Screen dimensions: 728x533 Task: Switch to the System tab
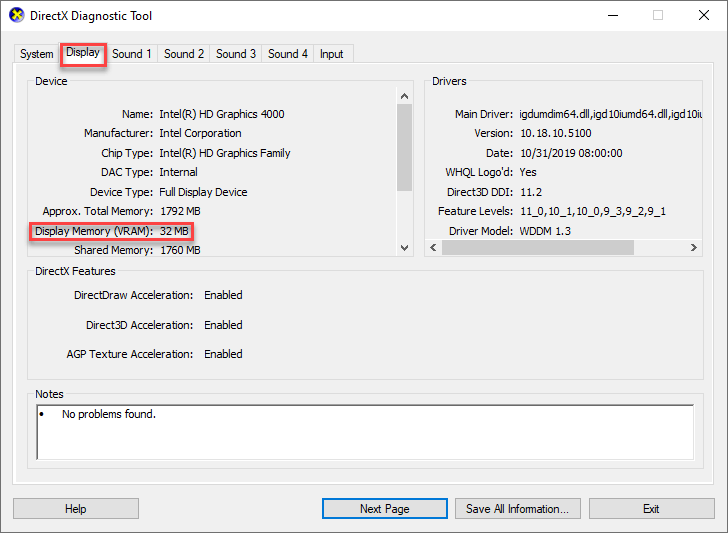(x=37, y=54)
